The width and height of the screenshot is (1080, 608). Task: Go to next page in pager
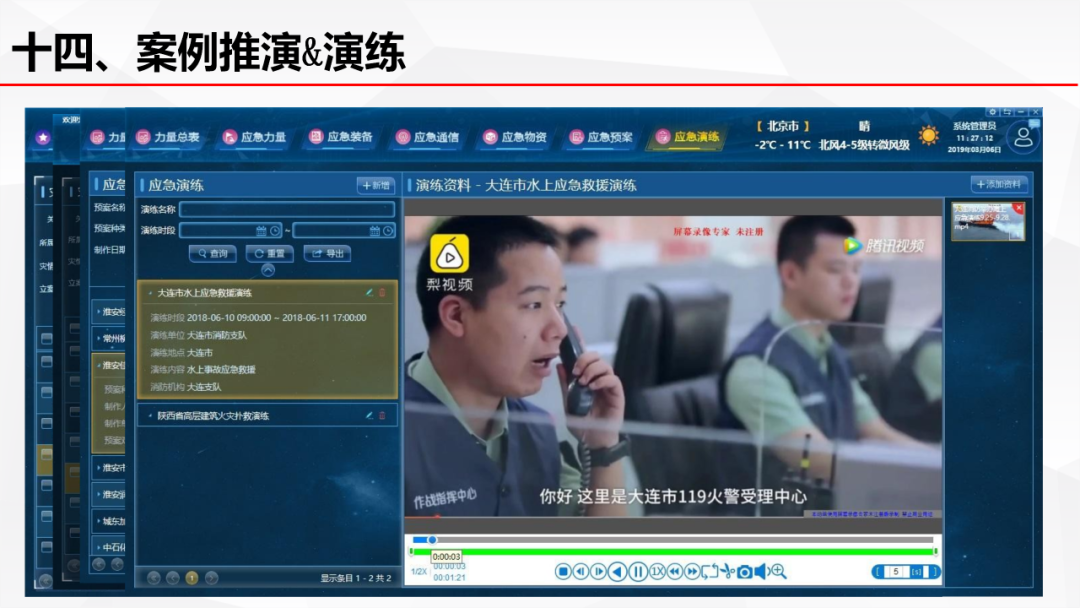pos(211,578)
